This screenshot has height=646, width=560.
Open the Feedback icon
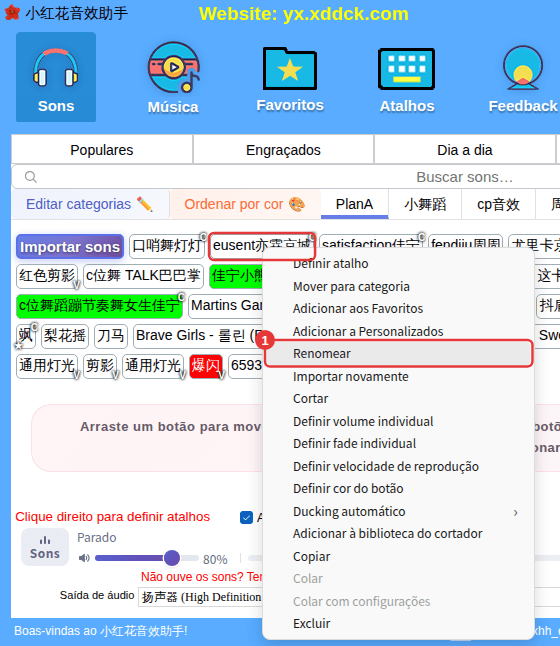(523, 79)
